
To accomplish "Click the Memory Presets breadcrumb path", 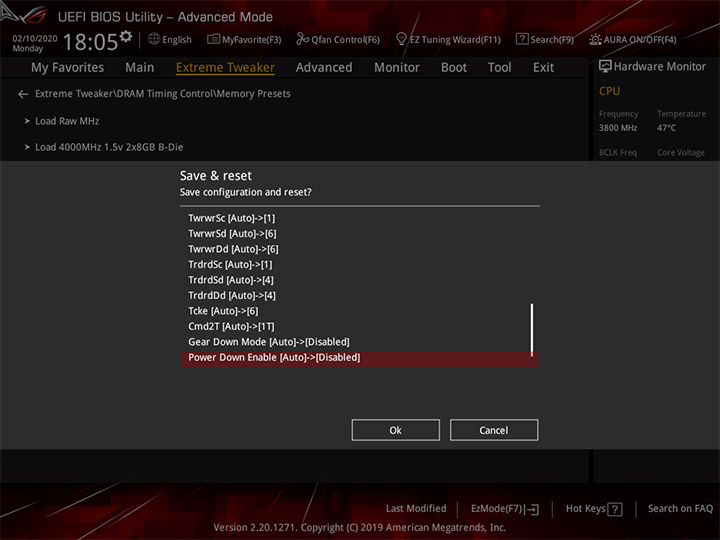I will (163, 94).
